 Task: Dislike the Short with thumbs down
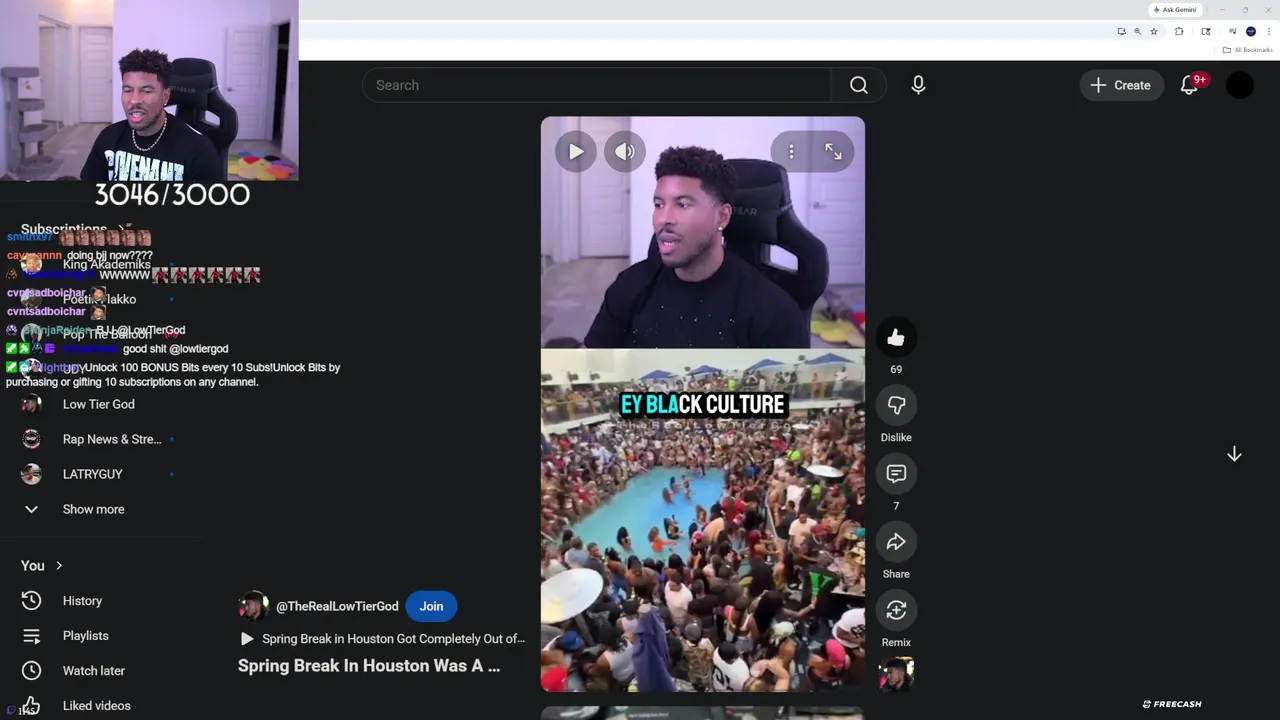pyautogui.click(x=896, y=406)
